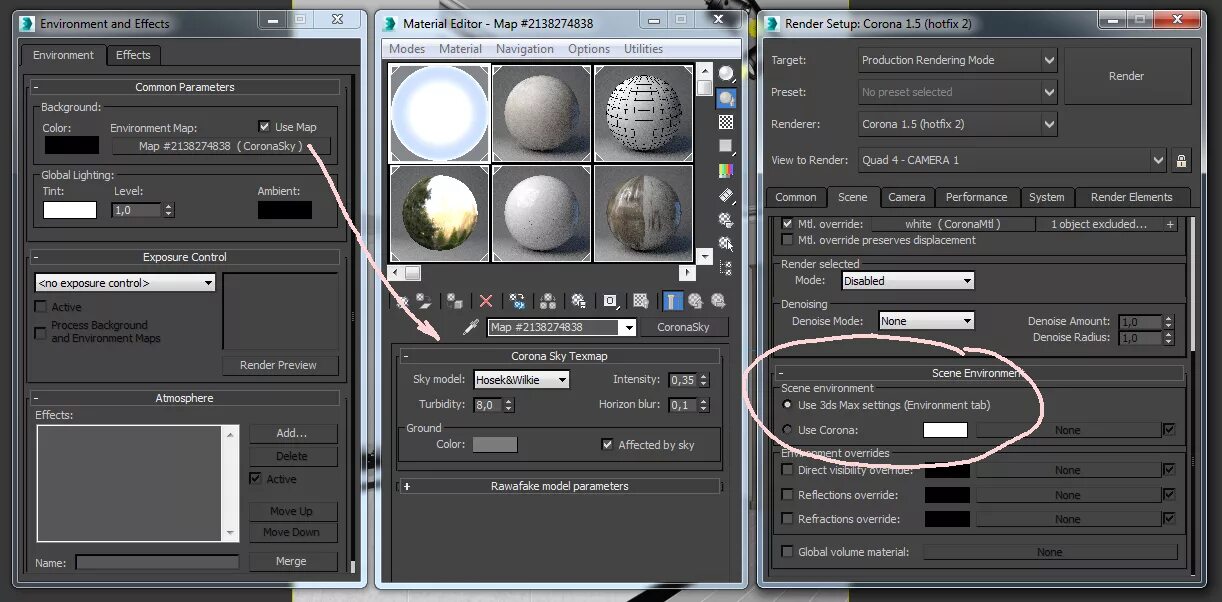Open the Sky model Hosek&Wilkie dropdown
Viewport: 1222px width, 602px height.
pos(521,380)
